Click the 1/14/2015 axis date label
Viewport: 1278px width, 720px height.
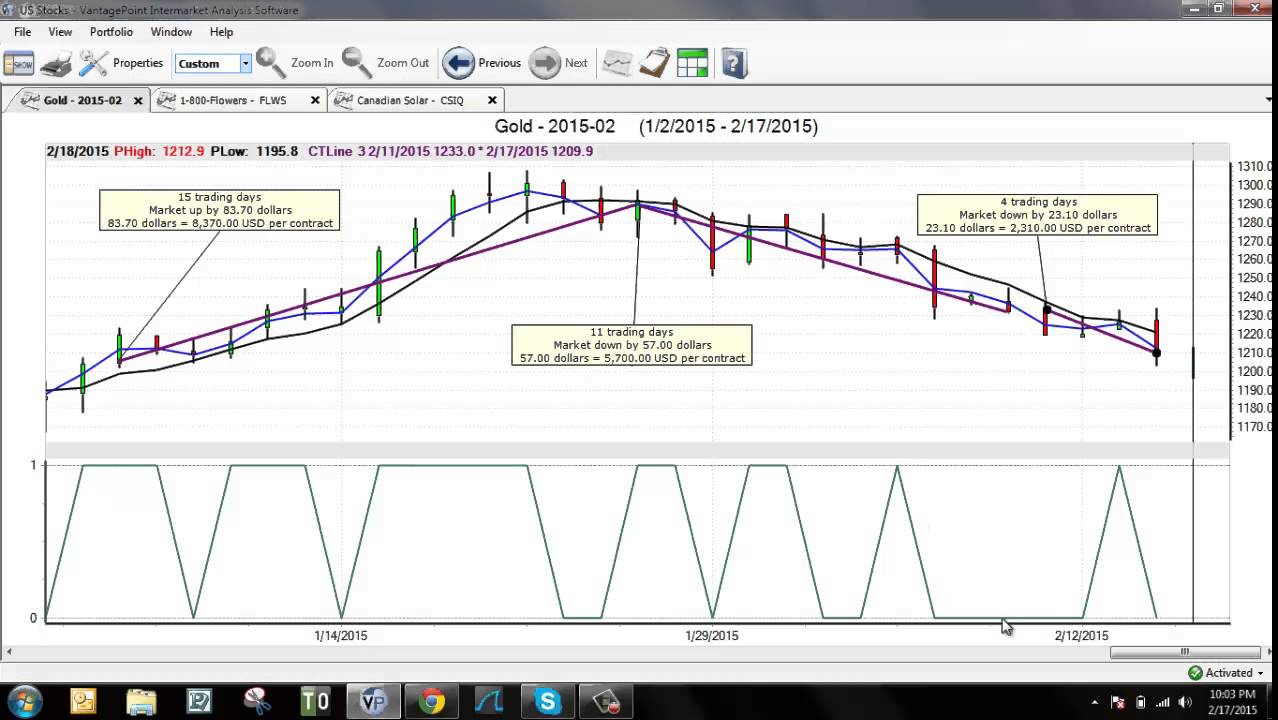[341, 635]
